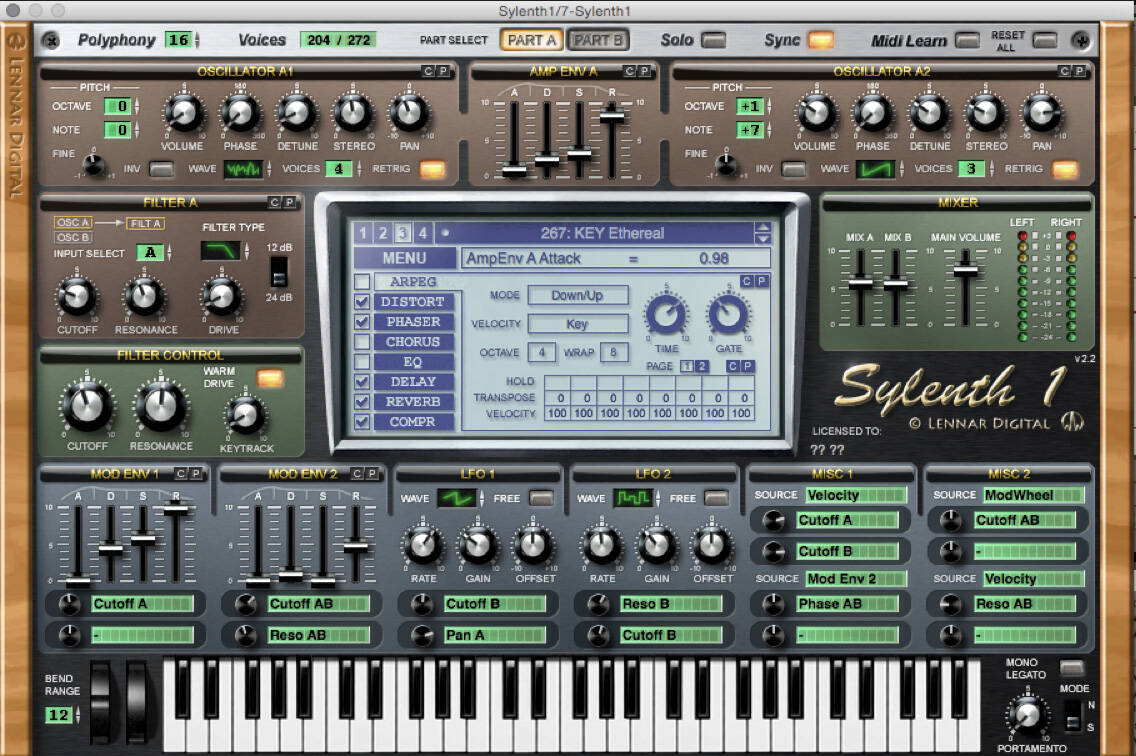Click the Copy (C) button on Oscillator A1
The image size is (1136, 756).
[428, 71]
